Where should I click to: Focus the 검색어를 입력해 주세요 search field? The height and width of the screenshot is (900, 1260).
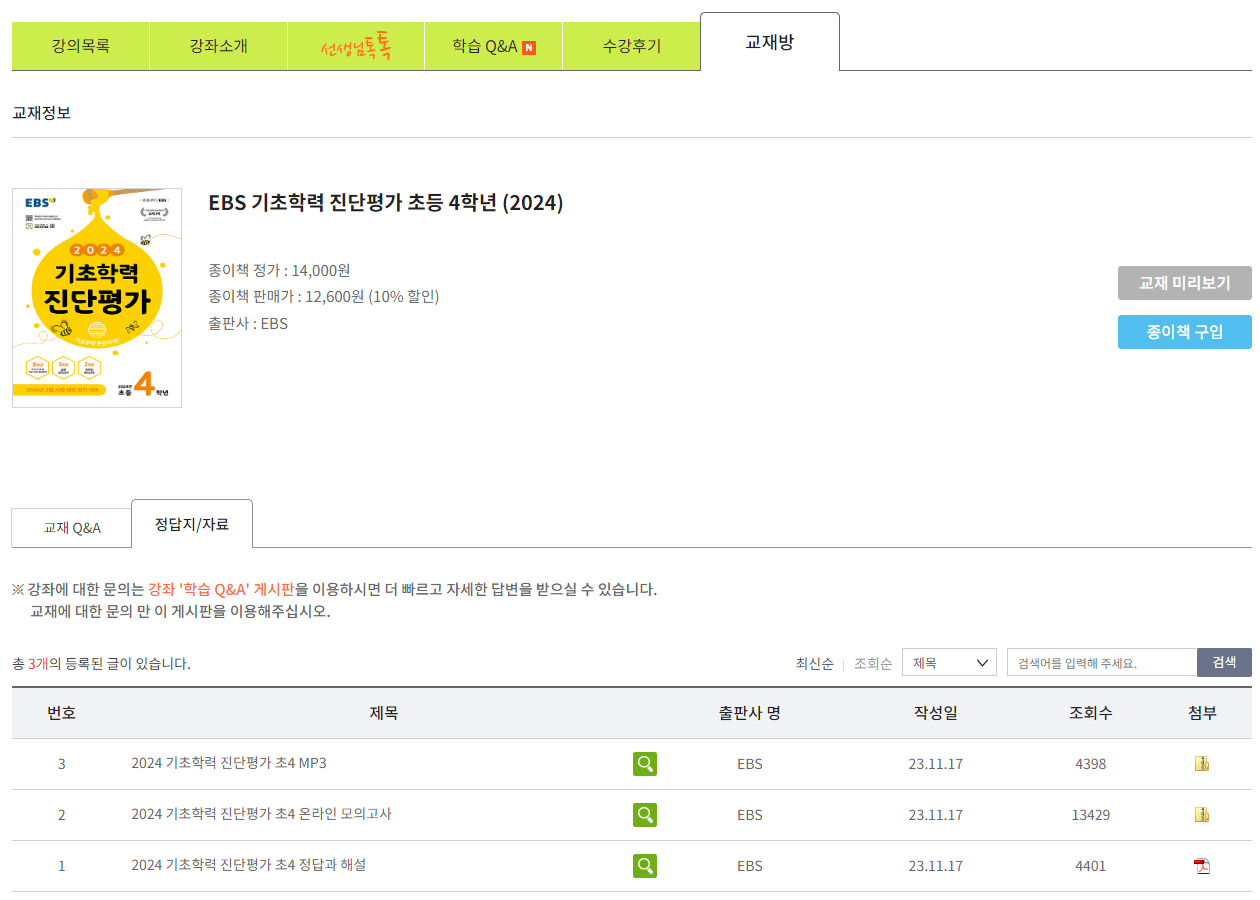pyautogui.click(x=1102, y=662)
